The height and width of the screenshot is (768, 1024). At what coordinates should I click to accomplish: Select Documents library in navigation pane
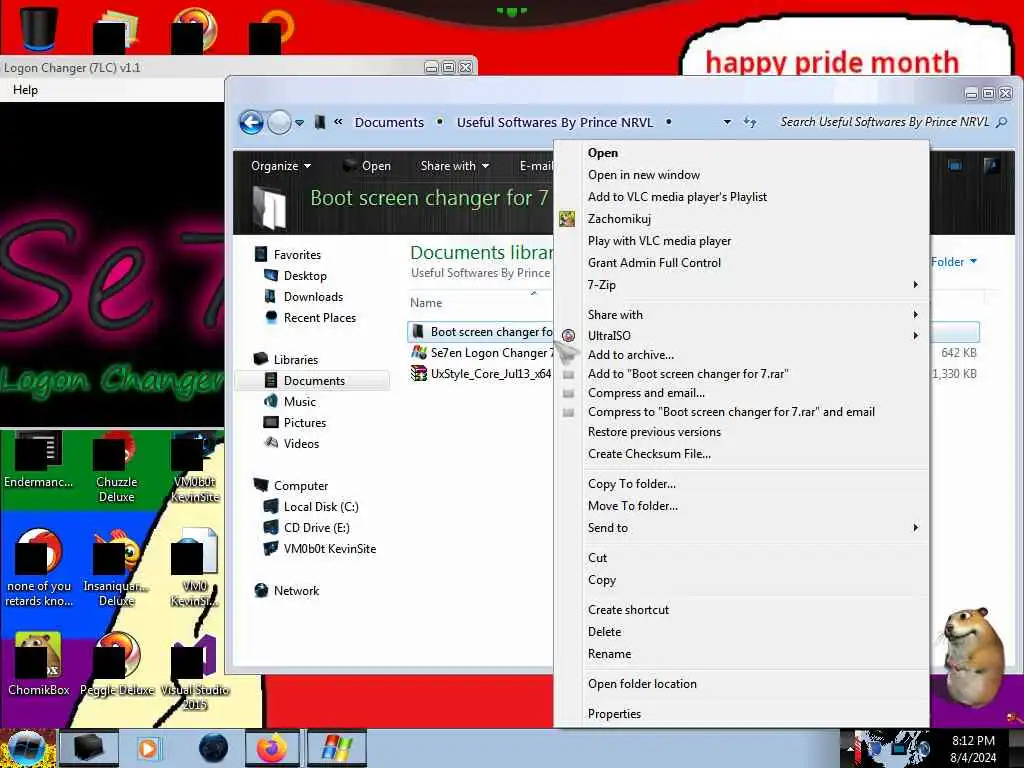click(x=313, y=381)
